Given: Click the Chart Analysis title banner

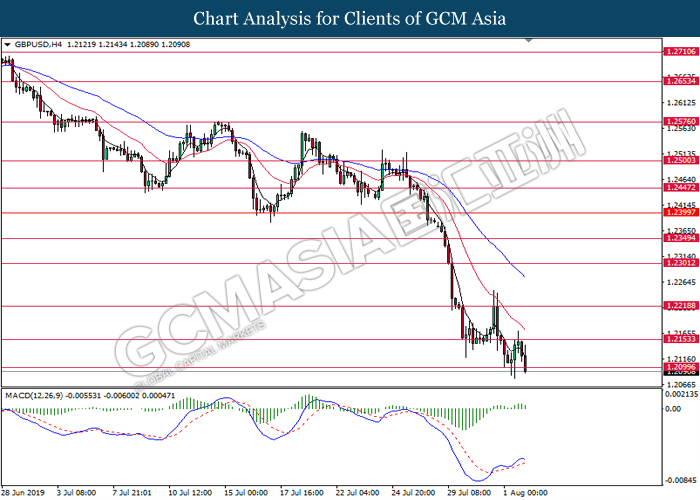Looking at the screenshot, I should pyautogui.click(x=350, y=18).
